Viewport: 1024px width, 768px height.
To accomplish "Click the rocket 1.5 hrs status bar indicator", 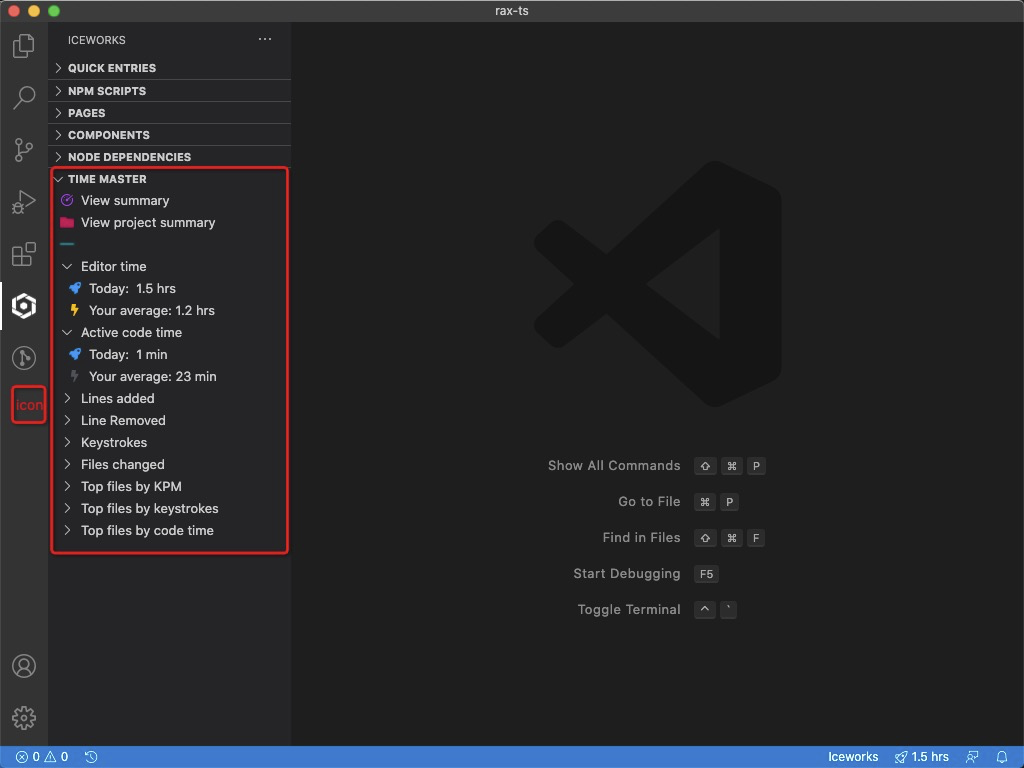I will tap(922, 757).
